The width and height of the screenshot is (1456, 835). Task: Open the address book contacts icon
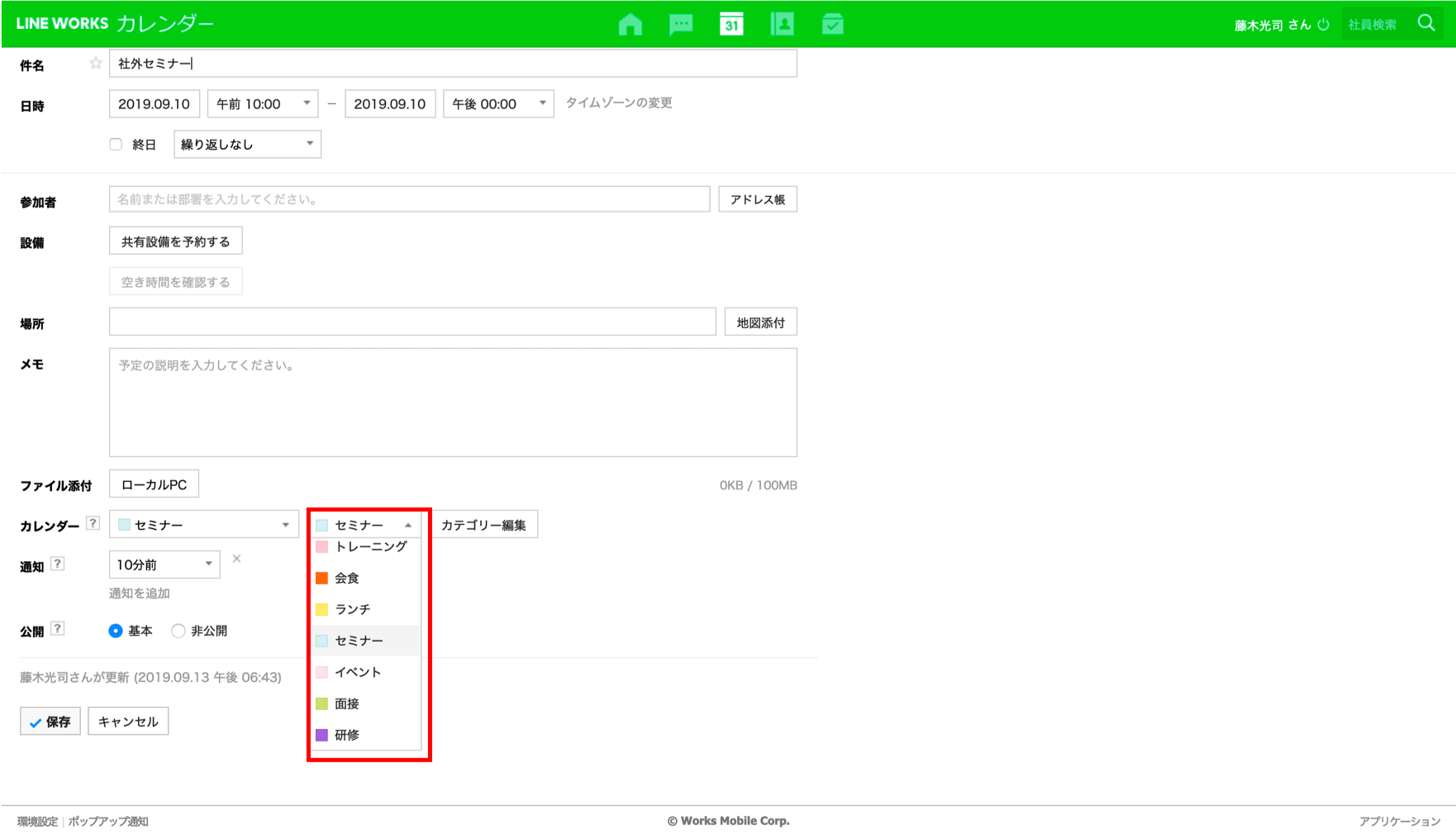point(782,24)
